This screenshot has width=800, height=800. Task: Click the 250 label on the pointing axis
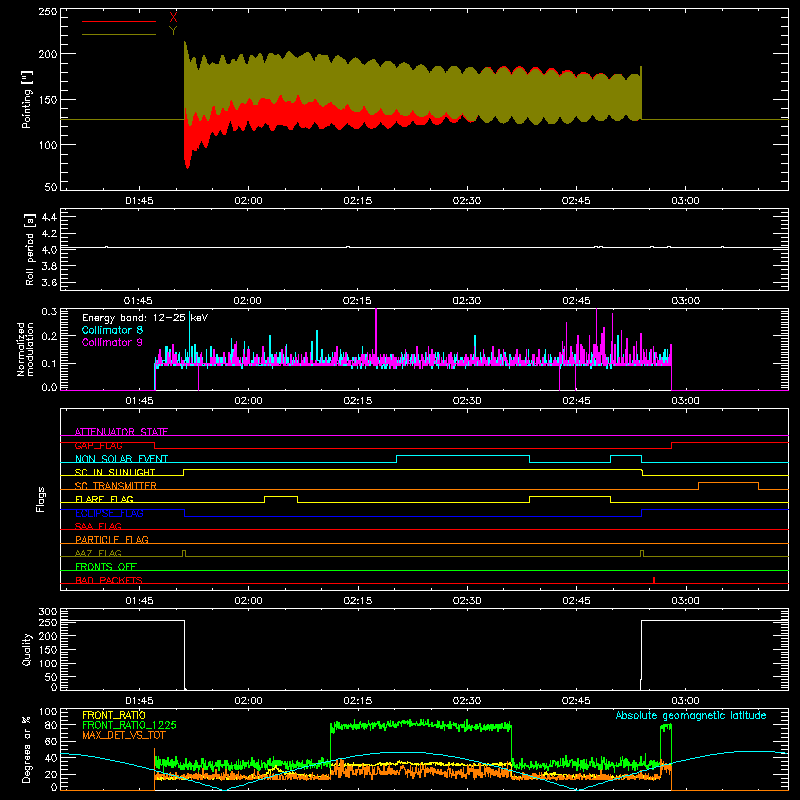(48, 12)
